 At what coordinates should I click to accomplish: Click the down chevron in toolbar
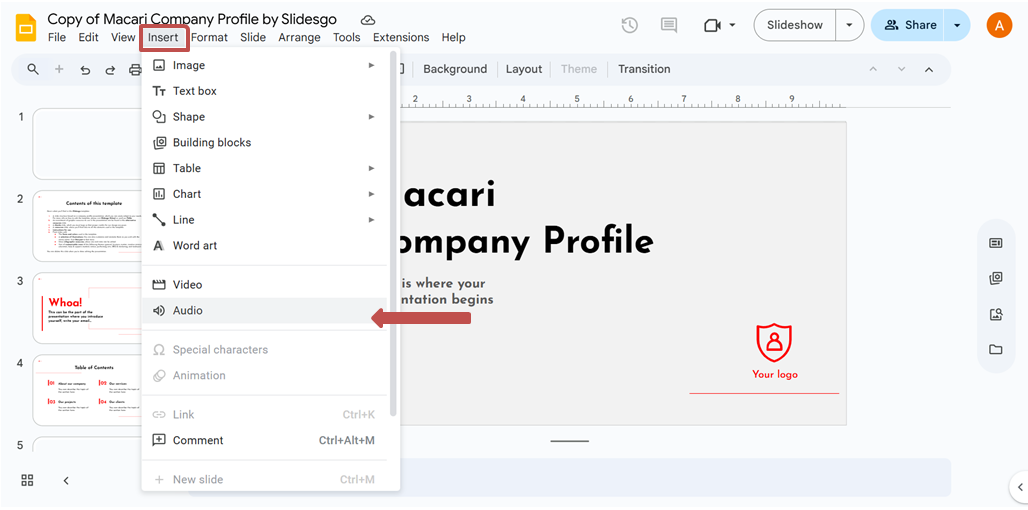[901, 69]
